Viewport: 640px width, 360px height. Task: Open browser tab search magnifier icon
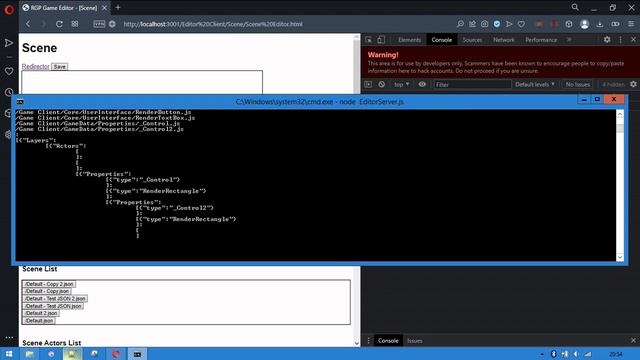(x=575, y=7)
